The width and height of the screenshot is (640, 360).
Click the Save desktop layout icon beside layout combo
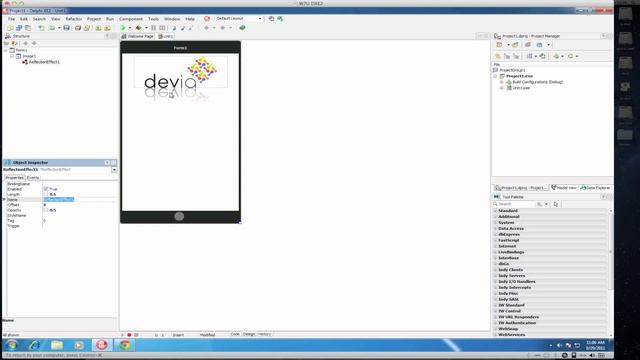pos(271,19)
